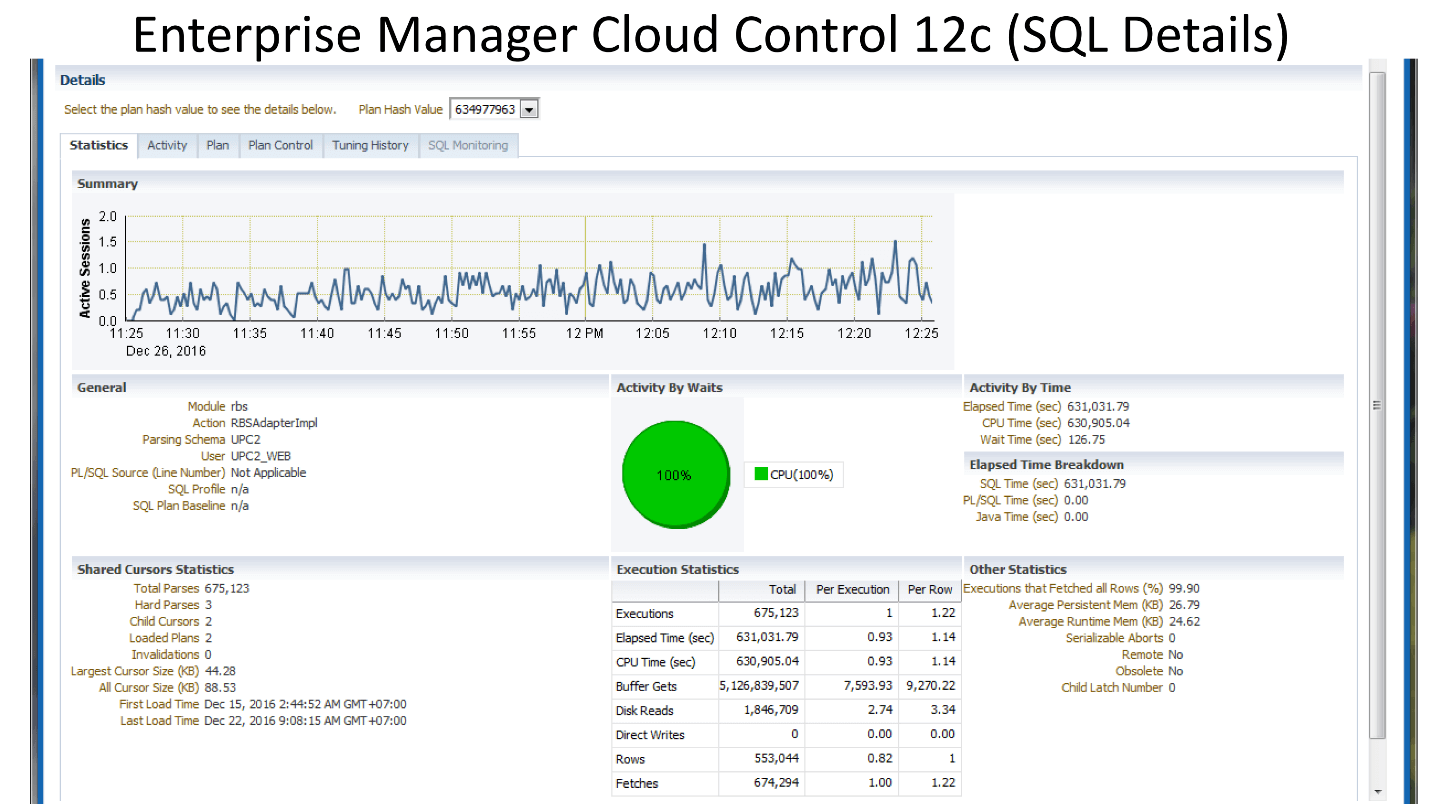The width and height of the screenshot is (1429, 804).
Task: Click the User value UPC2_WEB
Action: pyautogui.click(x=261, y=456)
